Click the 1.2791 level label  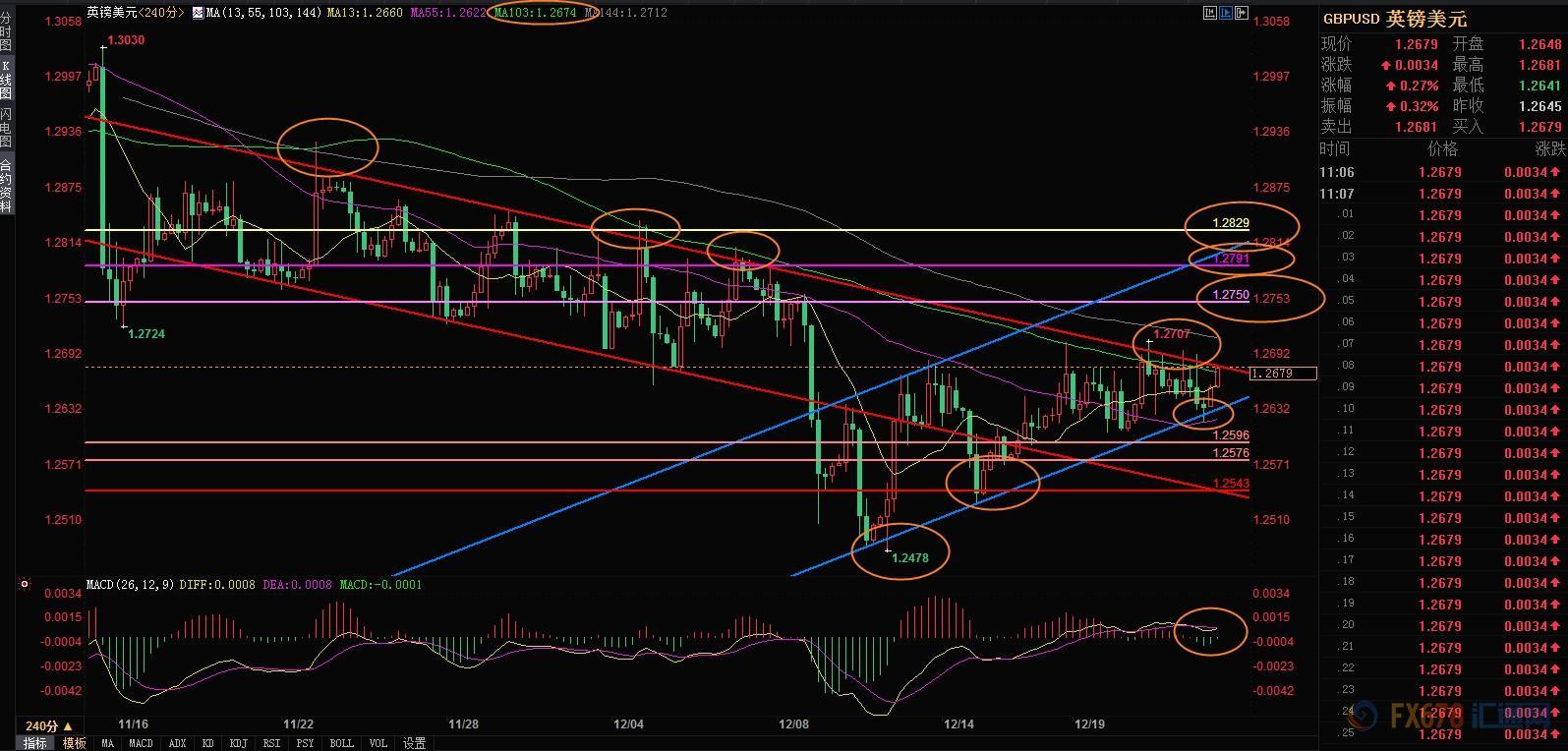pyautogui.click(x=1231, y=260)
